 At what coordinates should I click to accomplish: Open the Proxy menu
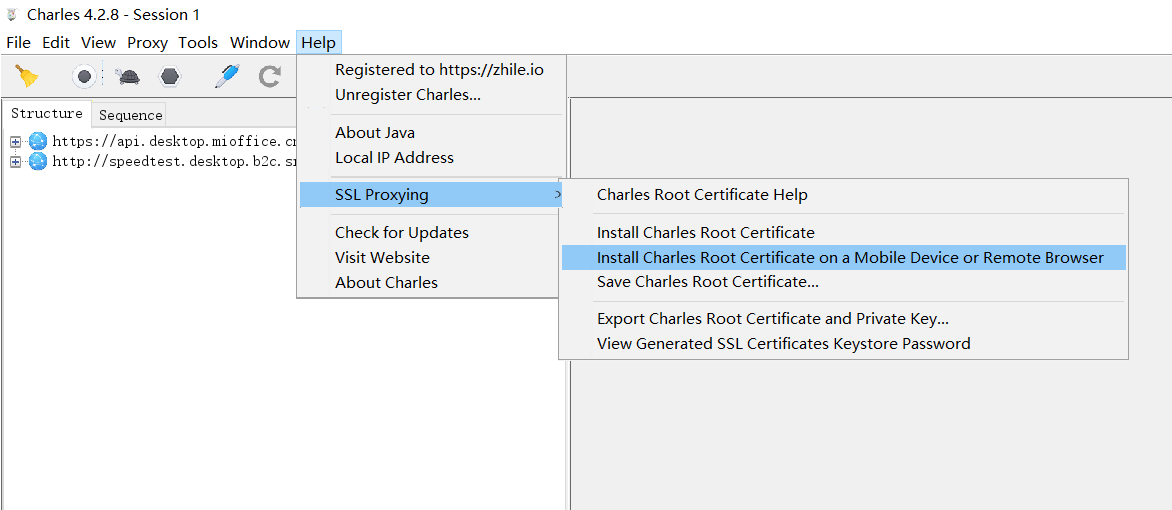147,43
